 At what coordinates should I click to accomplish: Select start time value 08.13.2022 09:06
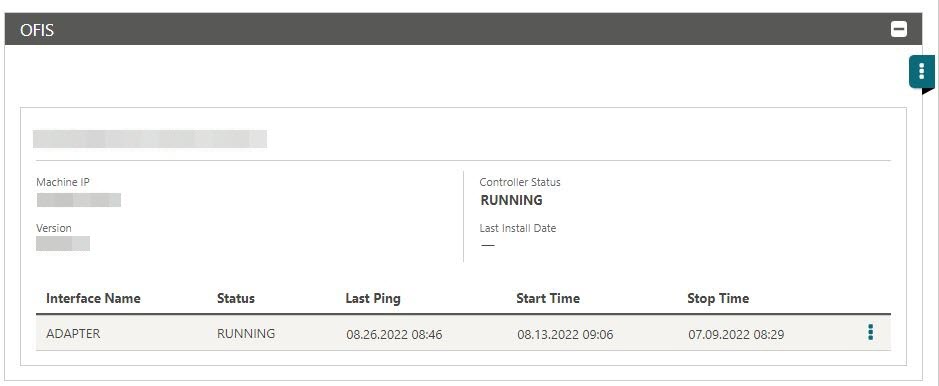pyautogui.click(x=565, y=335)
